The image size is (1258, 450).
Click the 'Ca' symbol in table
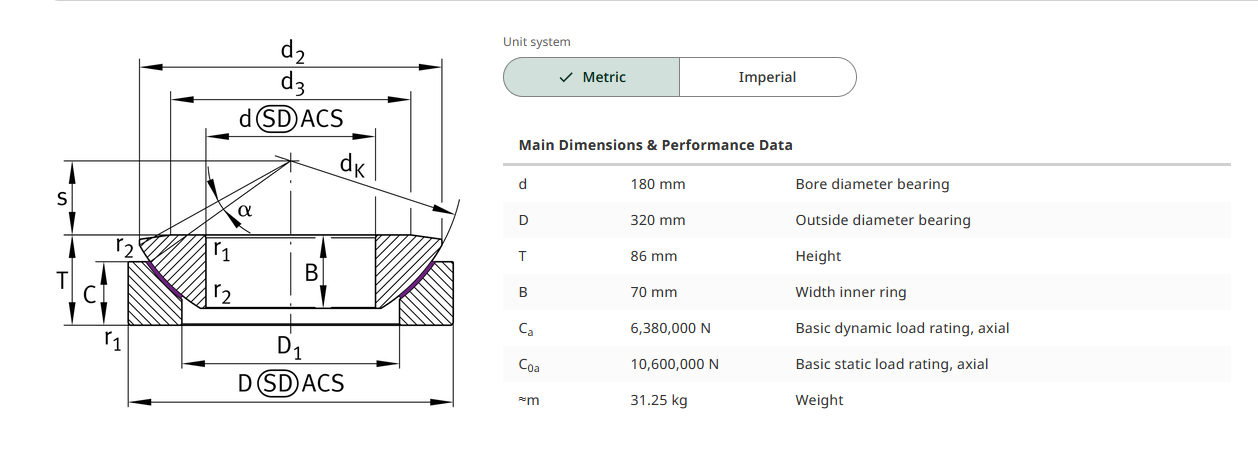pos(525,329)
